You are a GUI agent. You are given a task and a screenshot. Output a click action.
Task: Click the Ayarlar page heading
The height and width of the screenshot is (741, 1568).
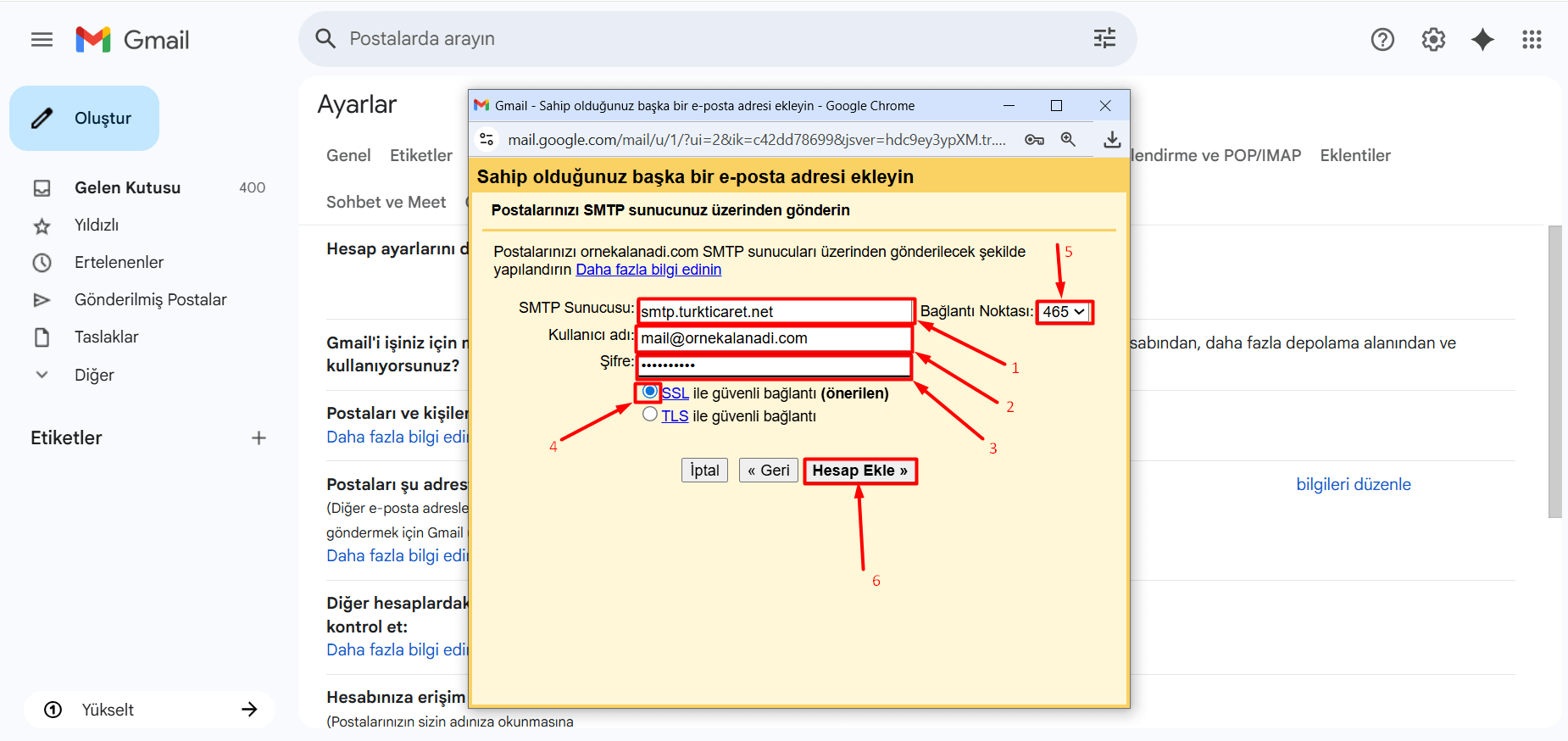(357, 104)
